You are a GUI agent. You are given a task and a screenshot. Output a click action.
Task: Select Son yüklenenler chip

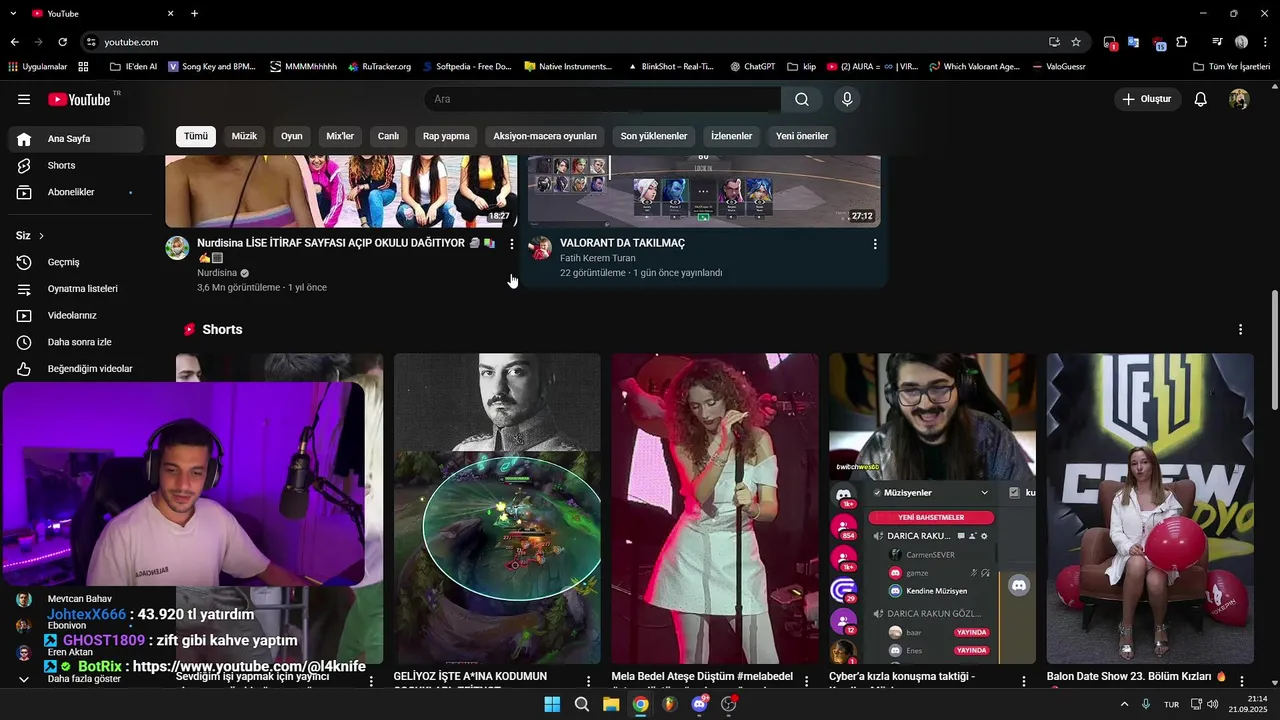point(654,136)
